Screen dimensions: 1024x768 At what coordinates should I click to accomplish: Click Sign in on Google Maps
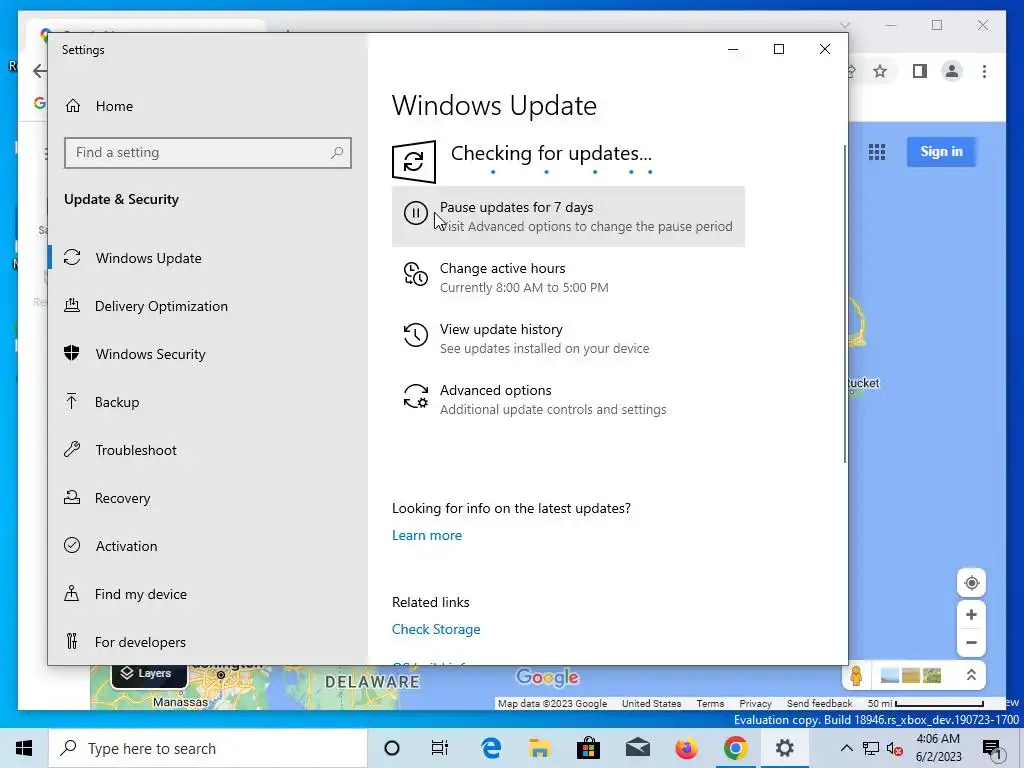[x=941, y=152]
